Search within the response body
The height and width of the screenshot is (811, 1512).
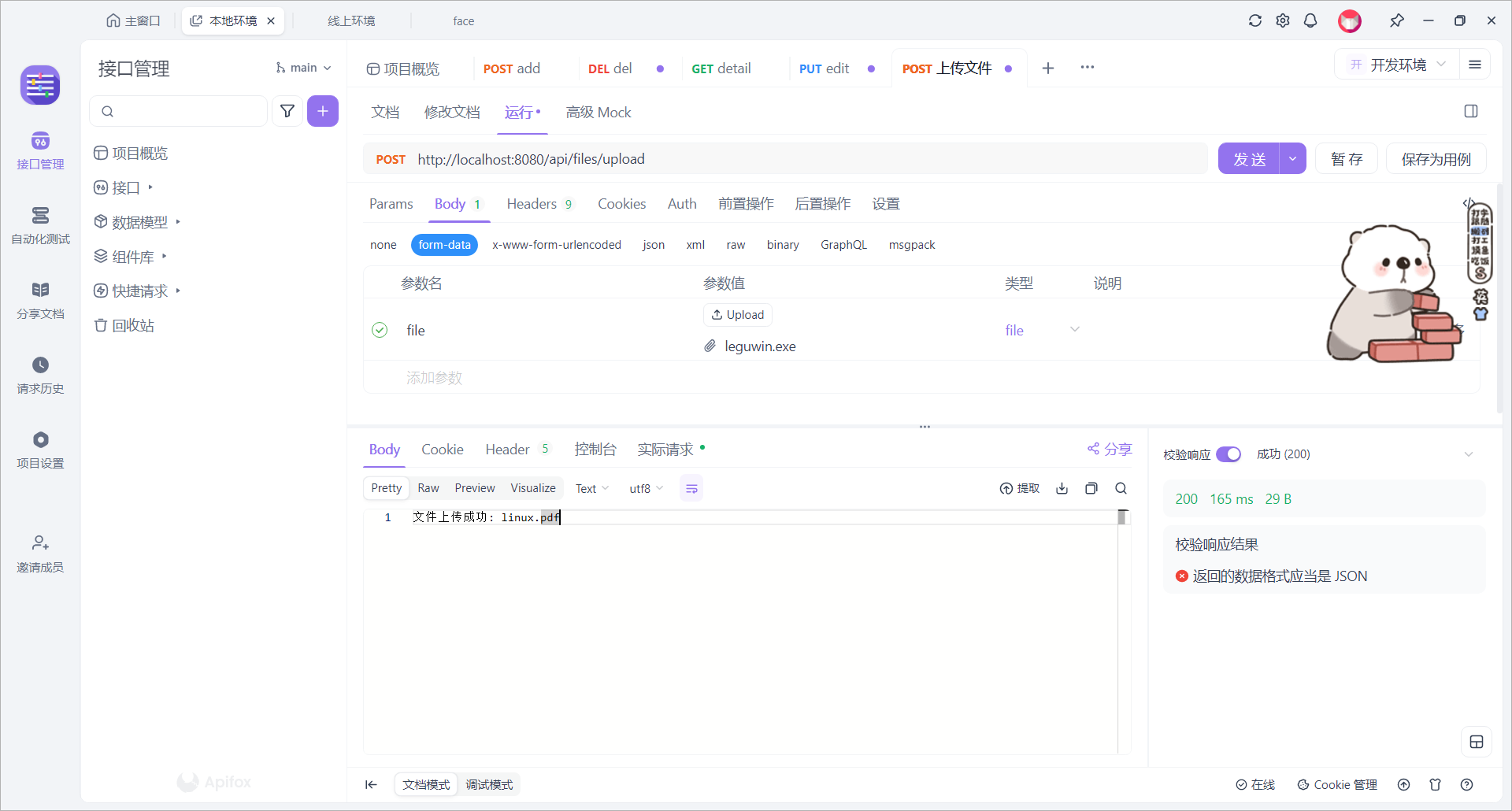tap(1121, 488)
